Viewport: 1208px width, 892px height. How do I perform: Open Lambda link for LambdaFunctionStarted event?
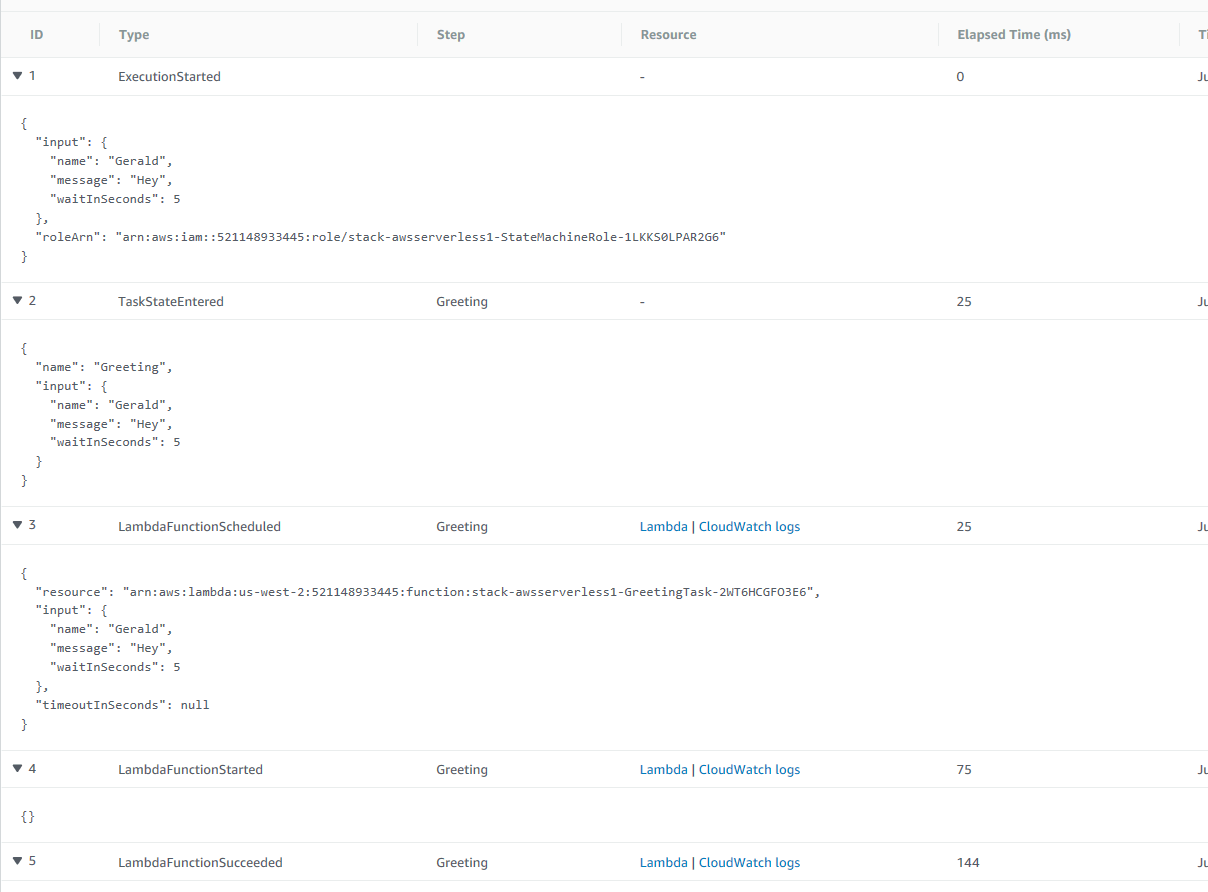(663, 769)
